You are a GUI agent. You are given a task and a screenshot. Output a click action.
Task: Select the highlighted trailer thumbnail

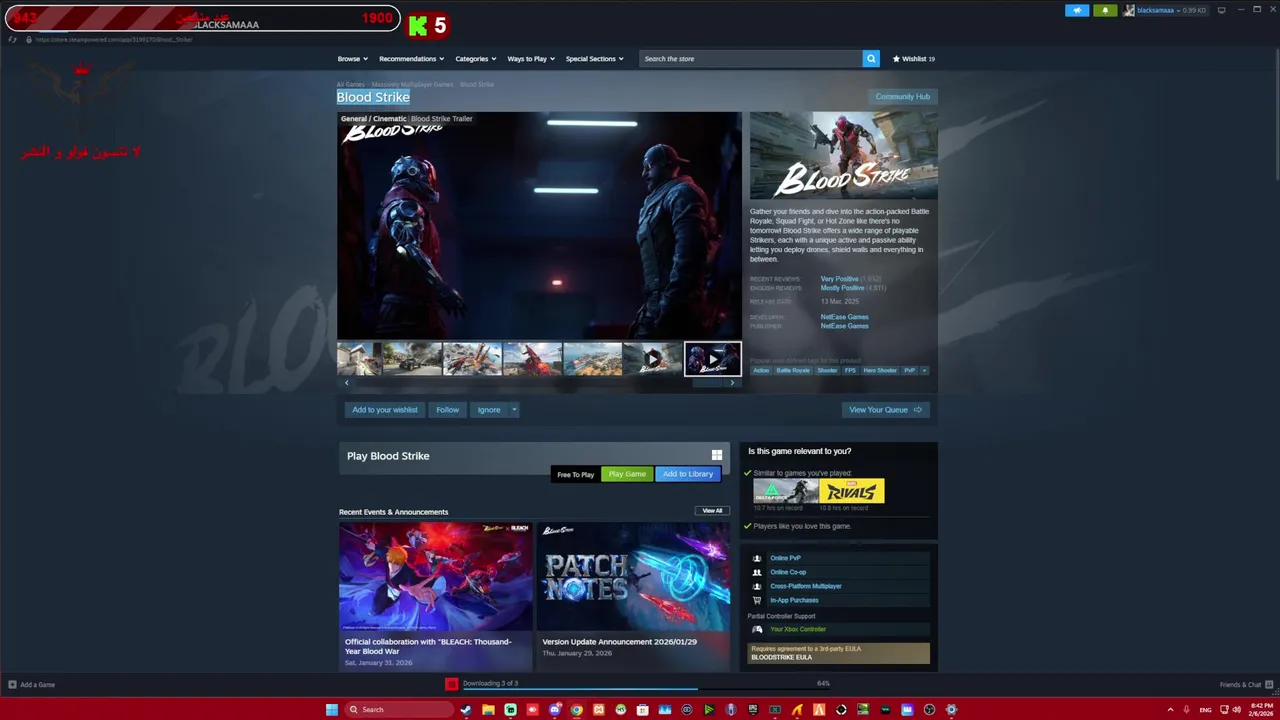[x=712, y=358]
